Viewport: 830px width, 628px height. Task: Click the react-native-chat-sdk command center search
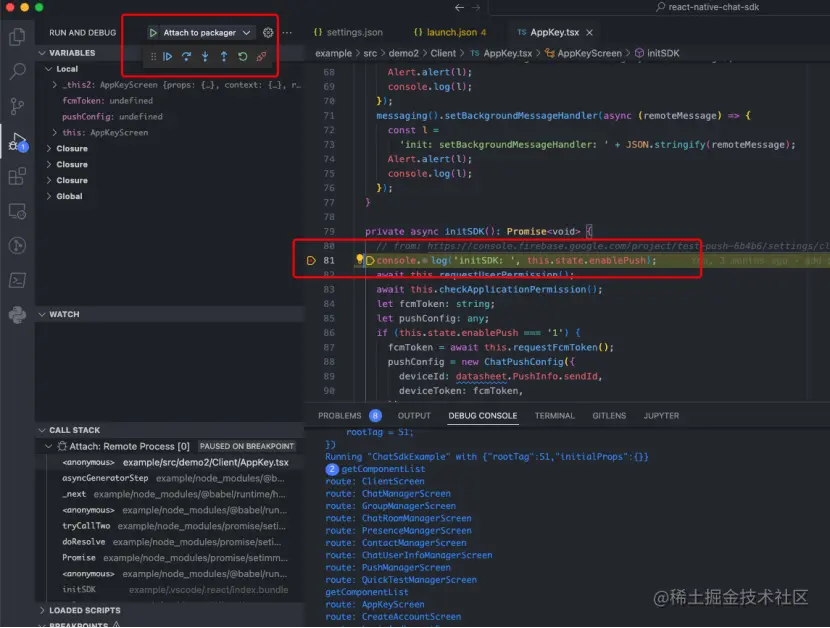pyautogui.click(x=707, y=7)
